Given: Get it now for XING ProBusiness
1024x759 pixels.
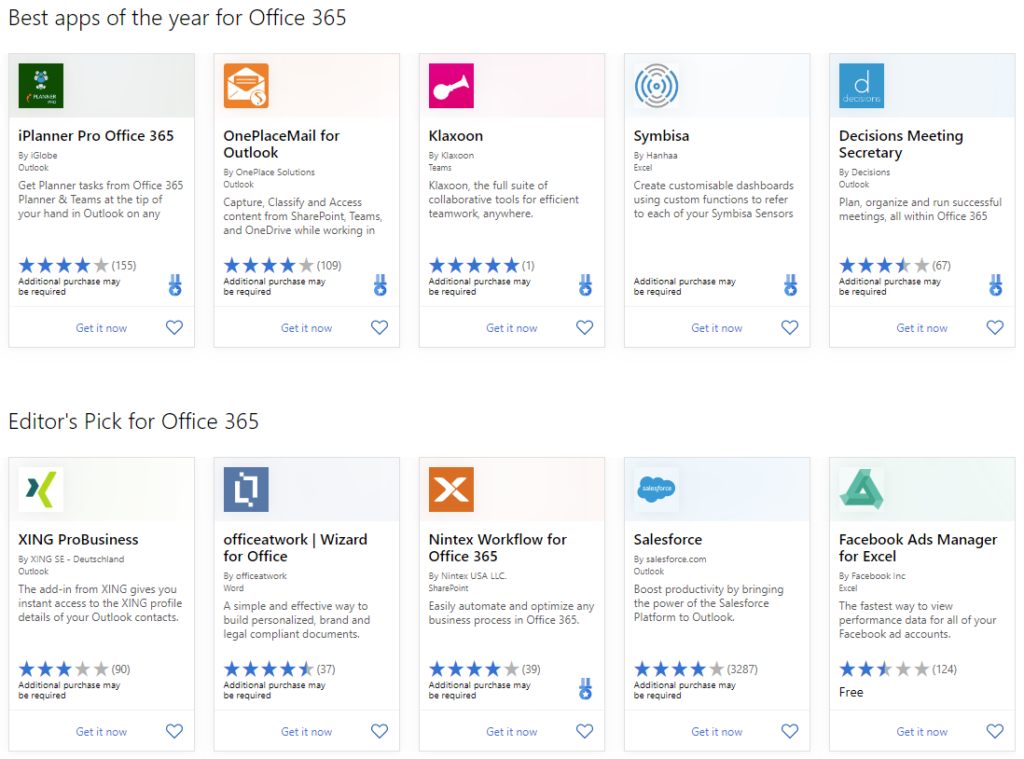Looking at the screenshot, I should click(x=101, y=732).
